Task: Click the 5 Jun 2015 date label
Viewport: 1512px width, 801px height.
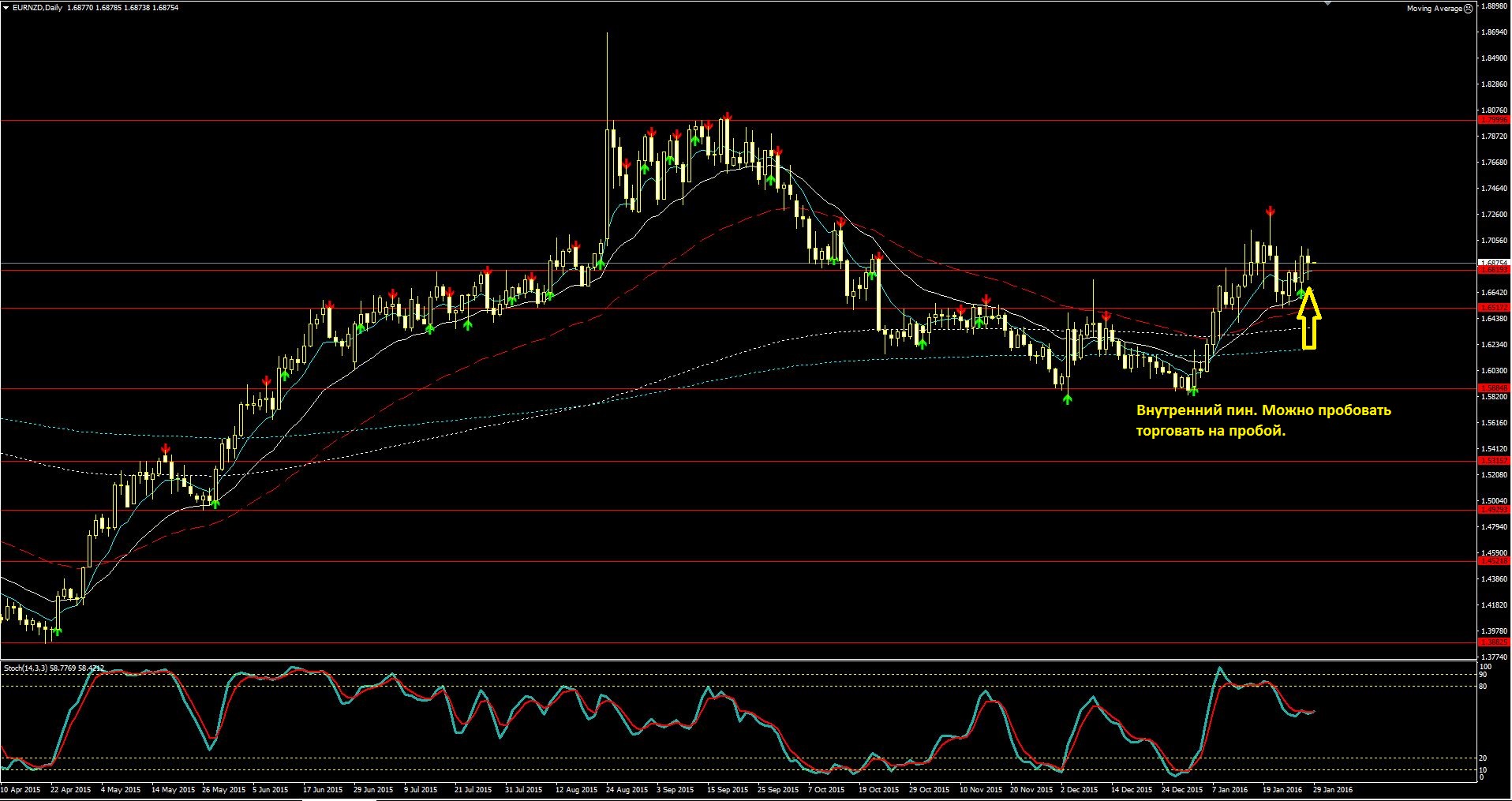Action: [x=271, y=789]
